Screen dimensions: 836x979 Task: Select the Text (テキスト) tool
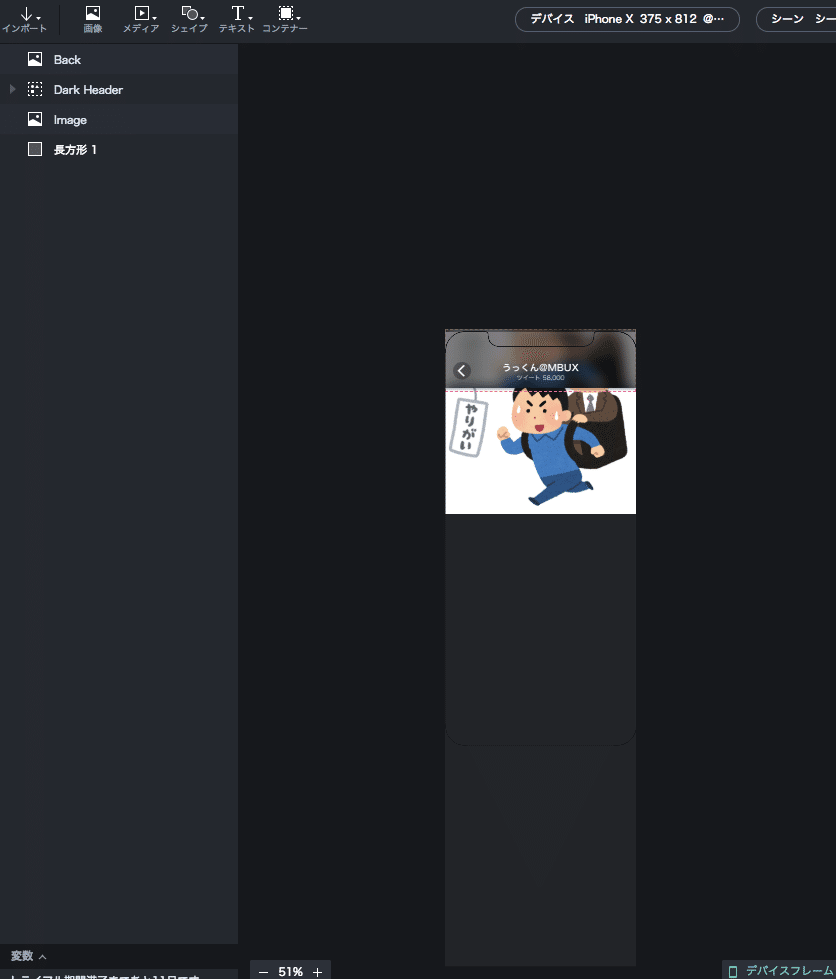237,19
